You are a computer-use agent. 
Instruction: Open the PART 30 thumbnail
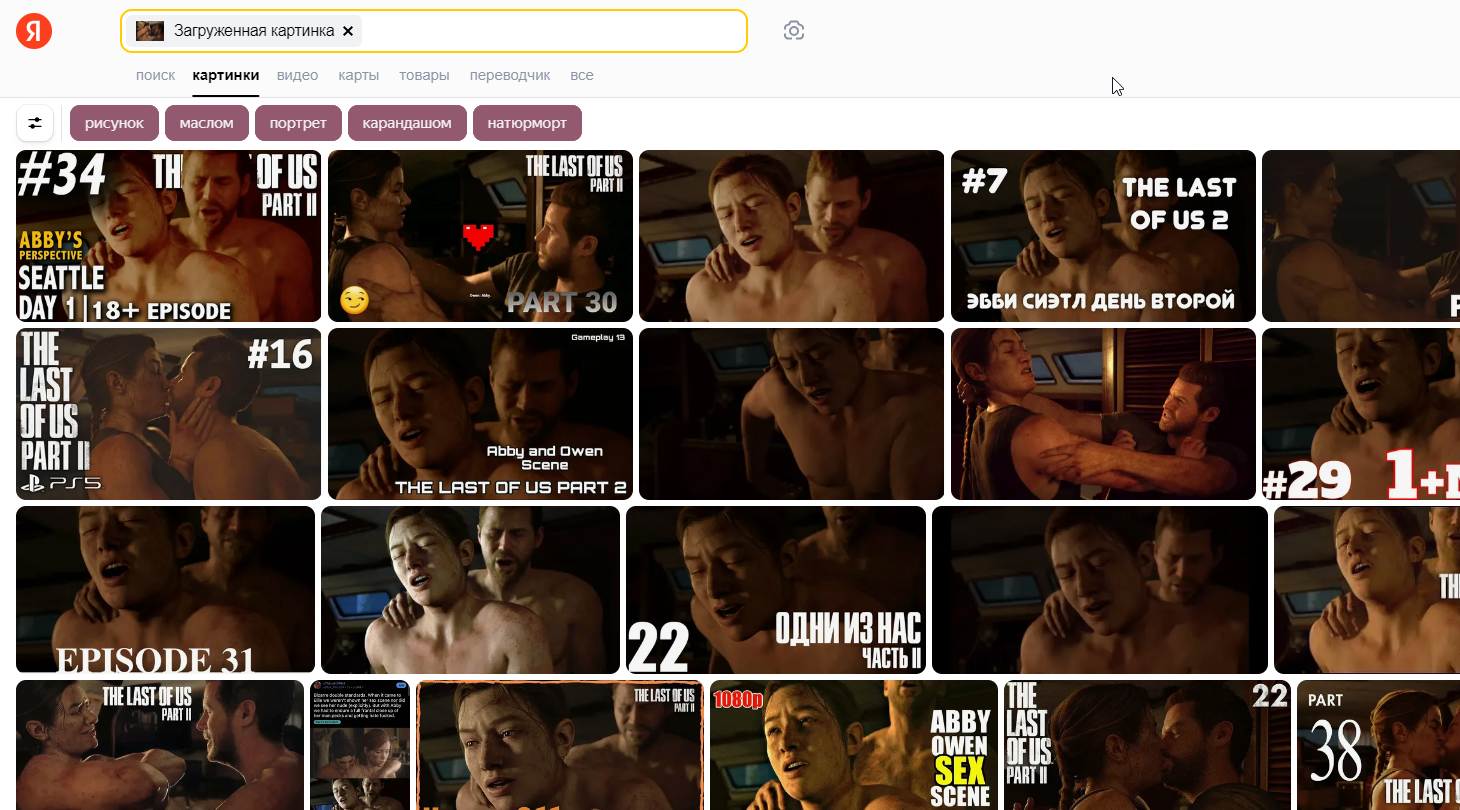point(480,236)
